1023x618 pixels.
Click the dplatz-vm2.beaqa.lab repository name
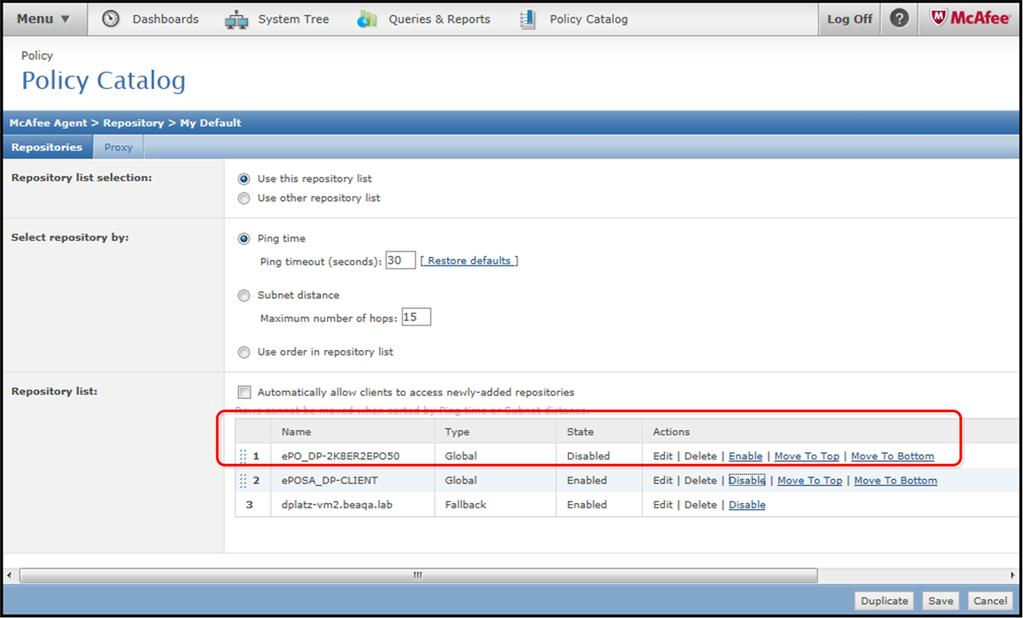(337, 504)
